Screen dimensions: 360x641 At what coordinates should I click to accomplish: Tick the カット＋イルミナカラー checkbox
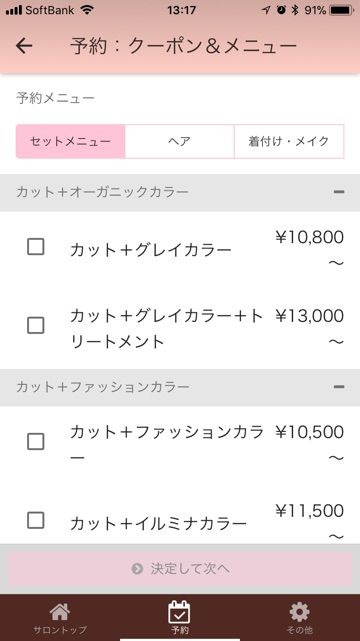36,520
